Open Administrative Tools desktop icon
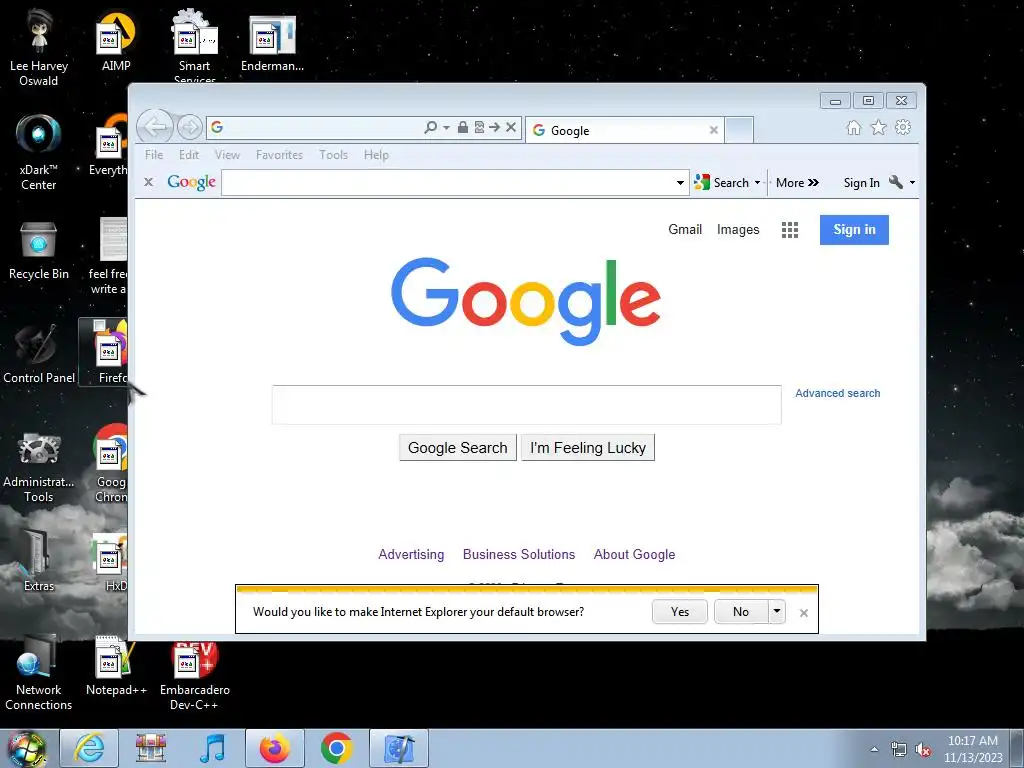The height and width of the screenshot is (768, 1024). coord(39,468)
